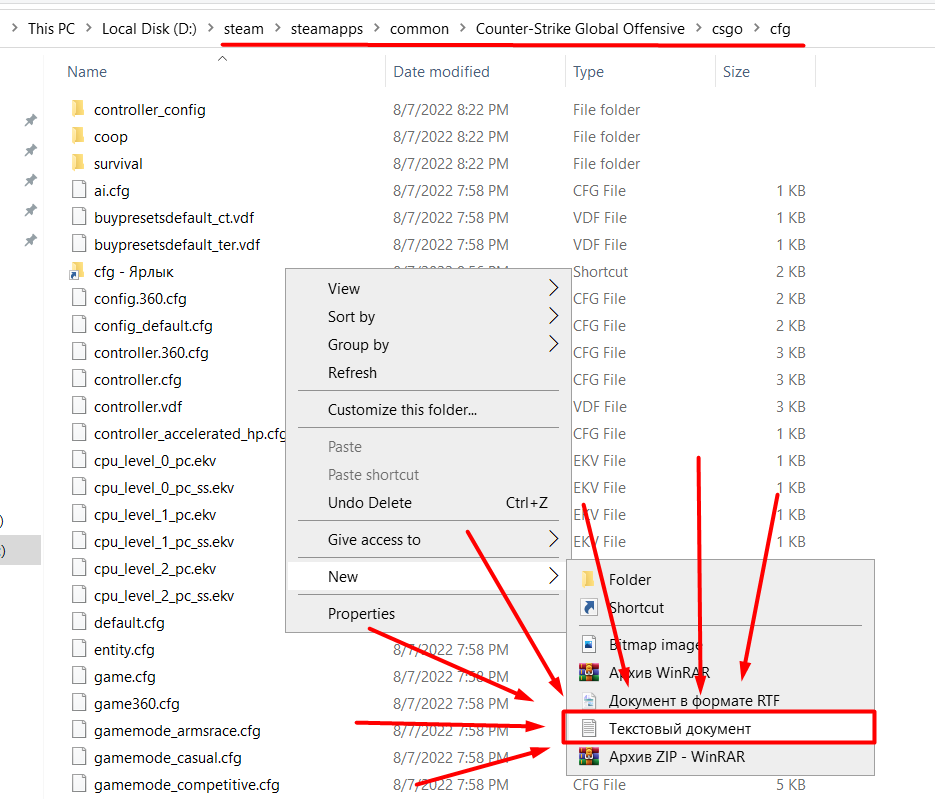Select cpu_level_2_pc.ekv file name
This screenshot has width=935, height=799.
[154, 568]
